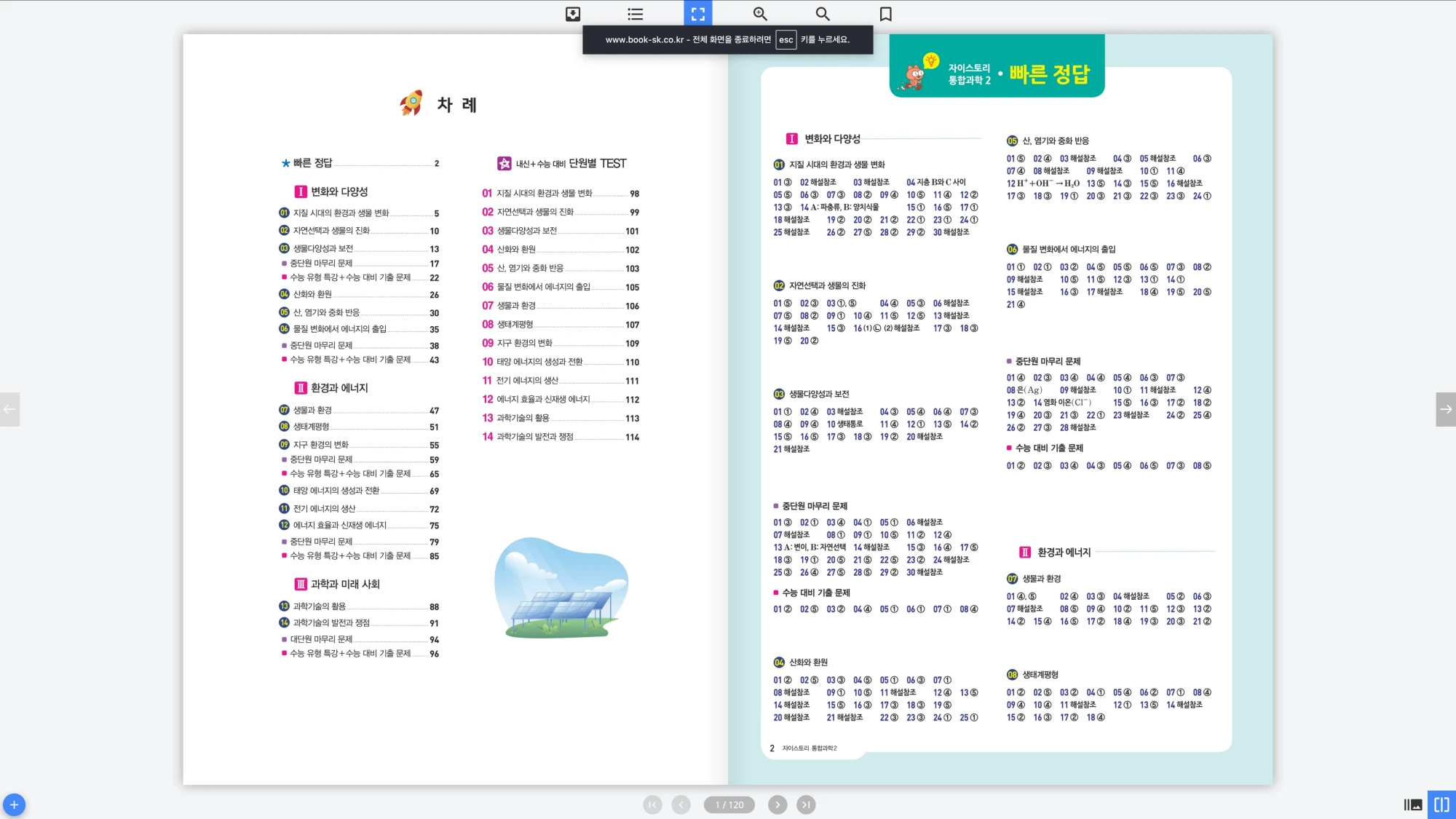Expand the left-edge page navigation arrow
Viewport: 1456px width, 819px height.
10,410
